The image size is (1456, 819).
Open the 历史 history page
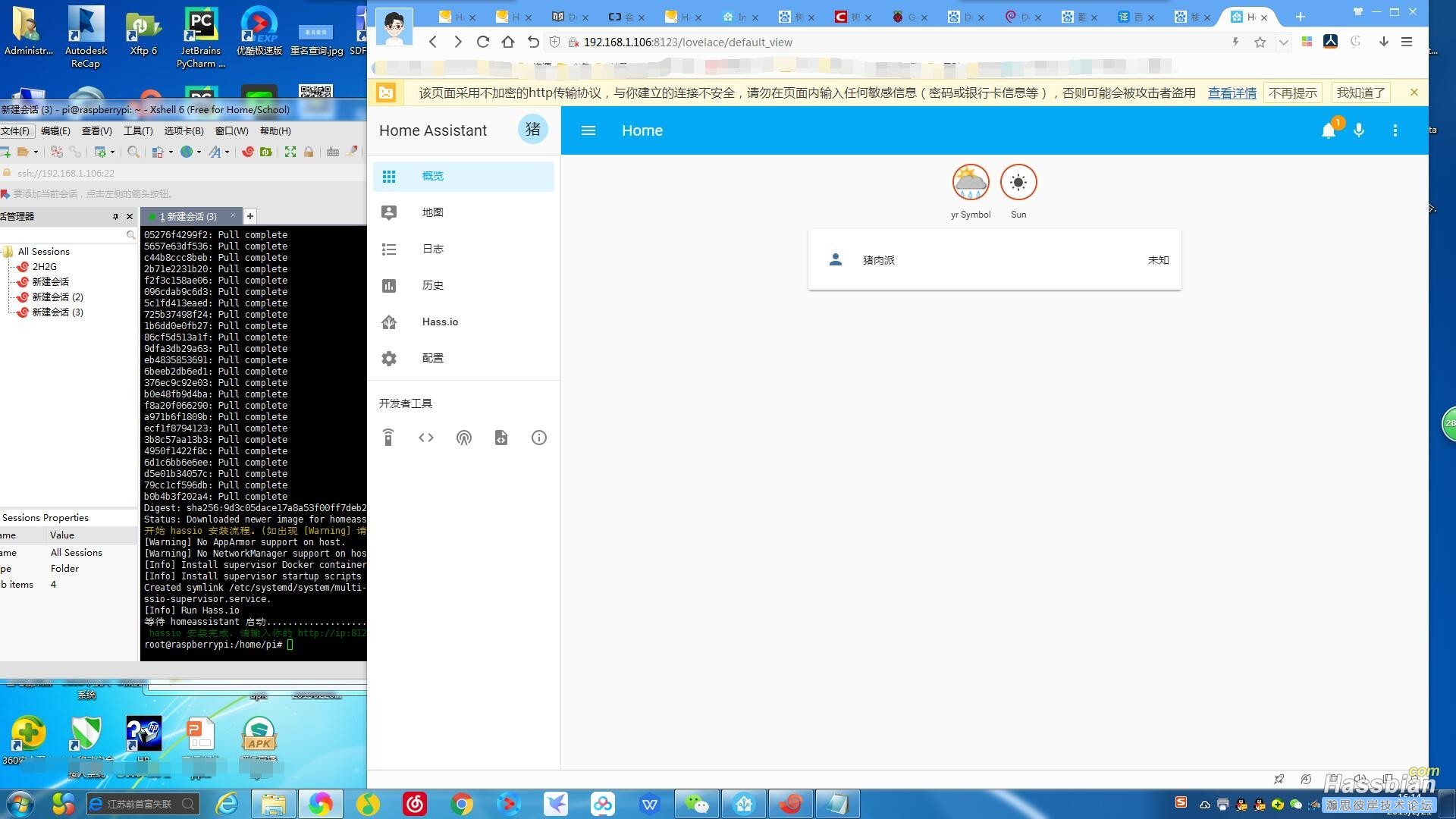click(x=463, y=285)
